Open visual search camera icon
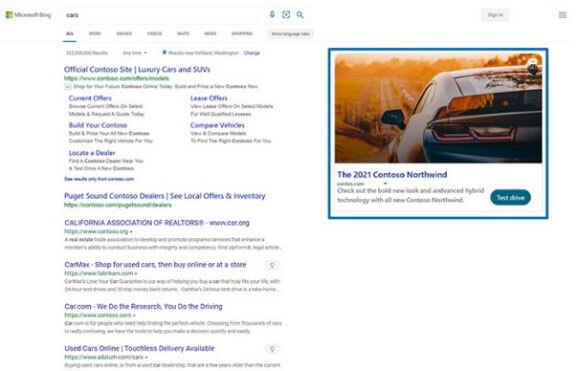This screenshot has width=578, height=371. (286, 14)
